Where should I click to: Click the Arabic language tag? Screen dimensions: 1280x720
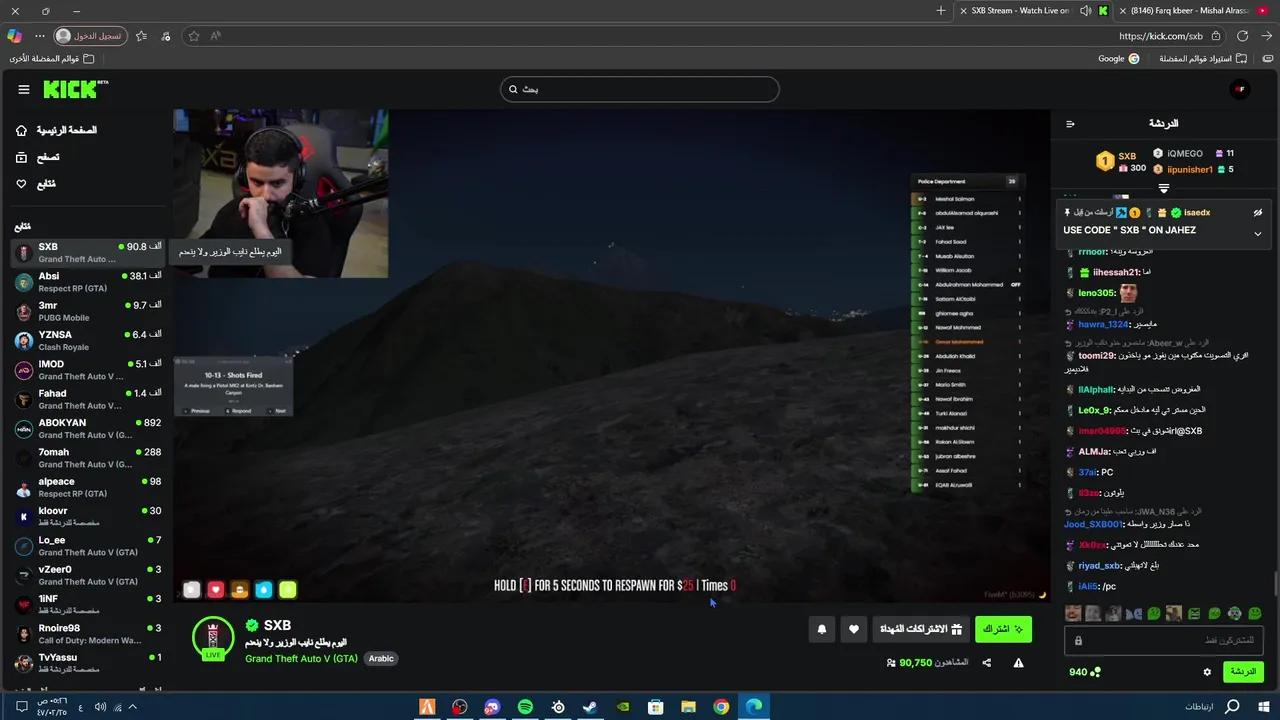click(x=381, y=659)
